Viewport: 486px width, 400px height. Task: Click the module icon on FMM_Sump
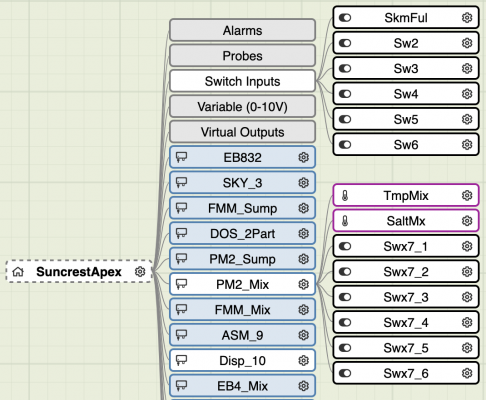click(x=181, y=208)
